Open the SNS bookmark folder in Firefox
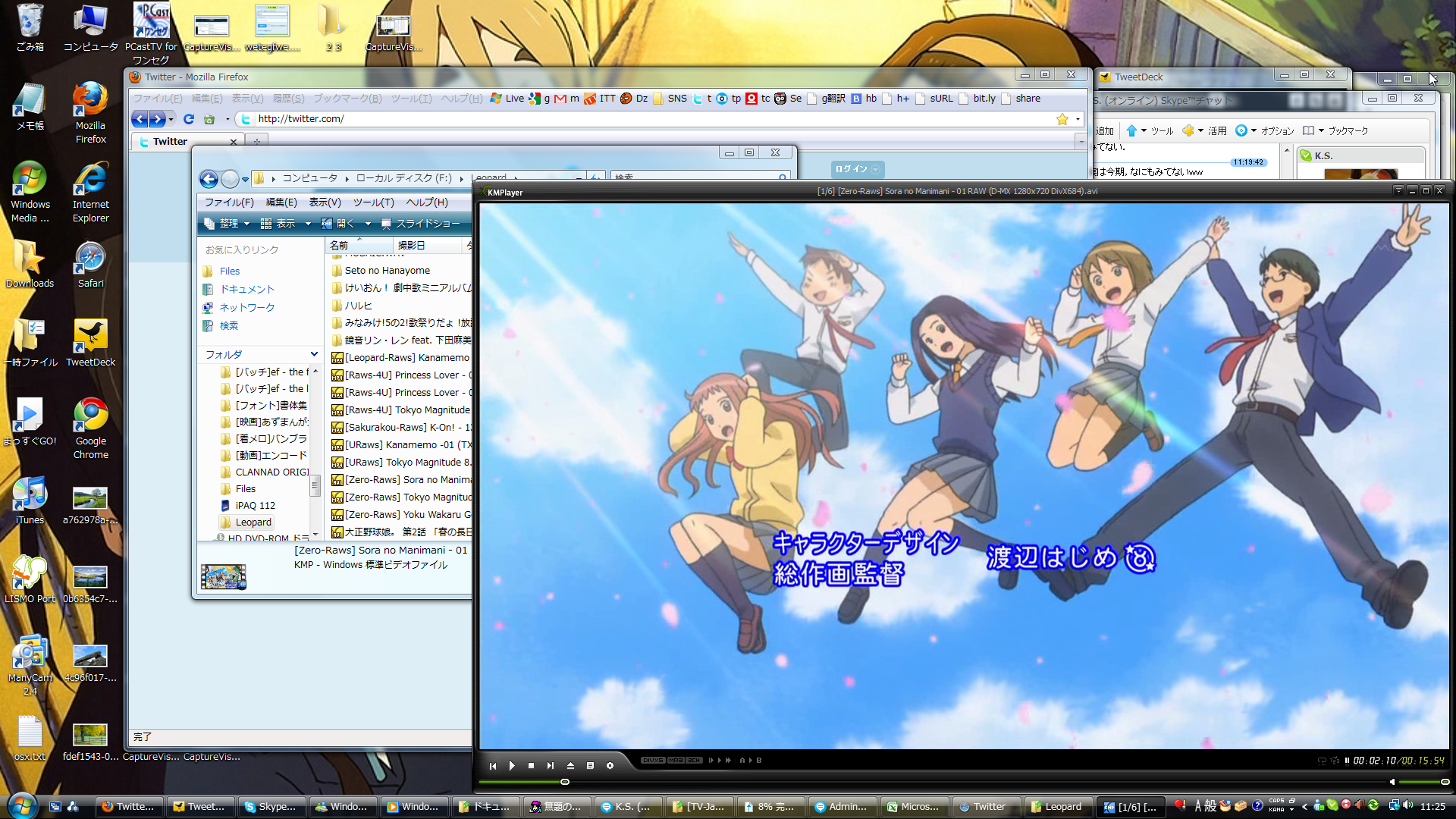This screenshot has height=819, width=1456. point(670,99)
